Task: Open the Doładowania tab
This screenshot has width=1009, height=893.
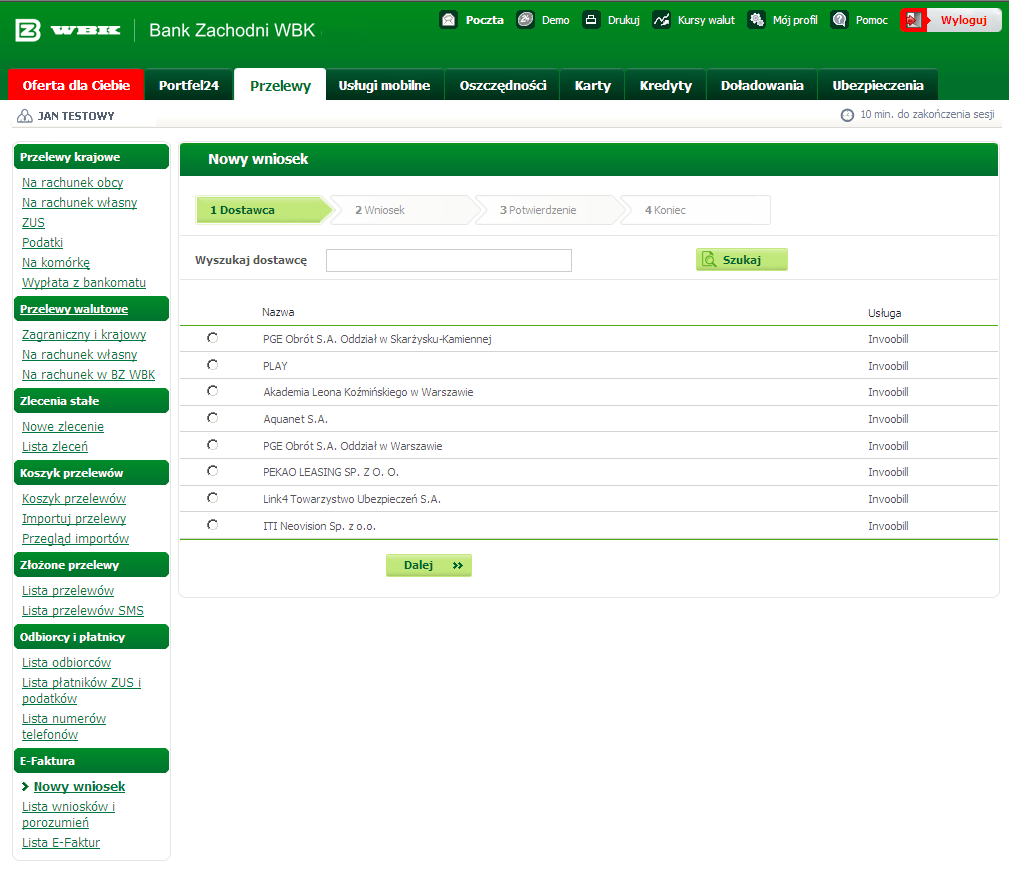Action: [x=762, y=85]
